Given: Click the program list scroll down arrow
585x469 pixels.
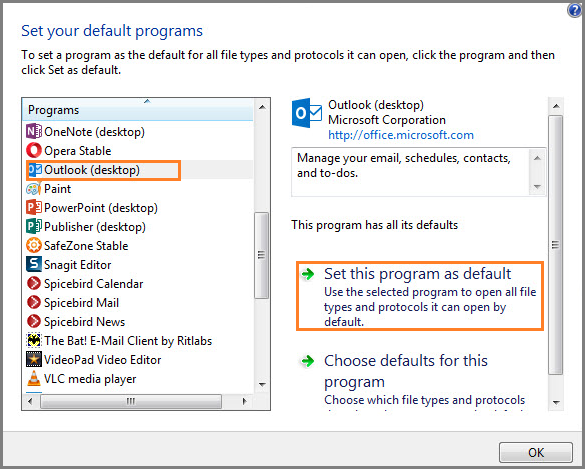Looking at the screenshot, I should [x=262, y=384].
